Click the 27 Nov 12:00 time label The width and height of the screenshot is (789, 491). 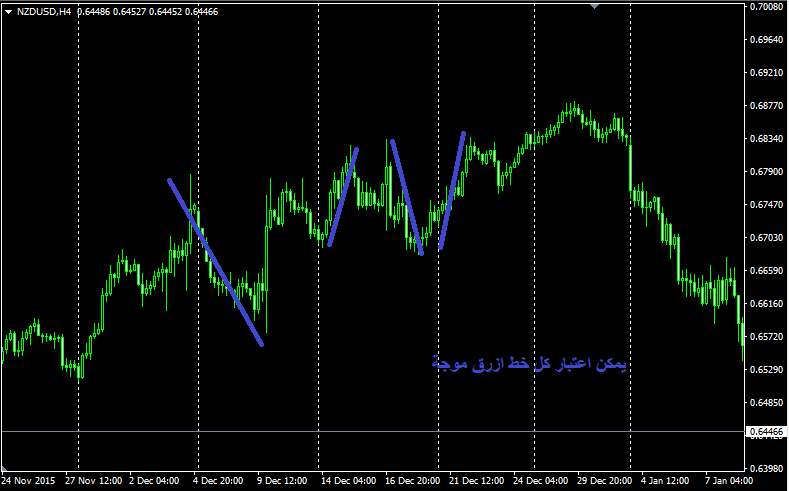click(94, 481)
